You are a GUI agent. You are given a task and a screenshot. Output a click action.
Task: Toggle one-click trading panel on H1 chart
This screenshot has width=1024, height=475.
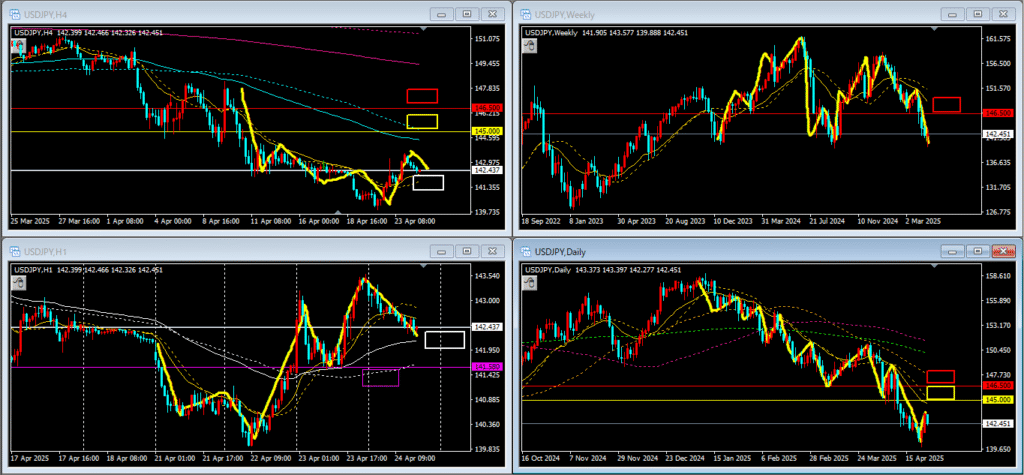[18, 283]
